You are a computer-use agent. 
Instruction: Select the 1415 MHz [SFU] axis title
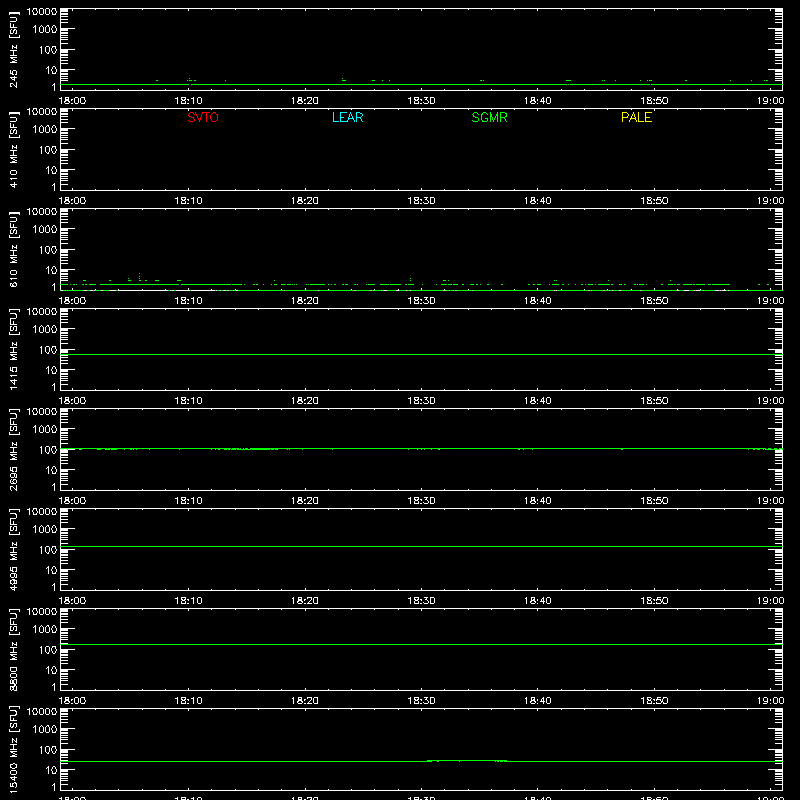[13, 349]
